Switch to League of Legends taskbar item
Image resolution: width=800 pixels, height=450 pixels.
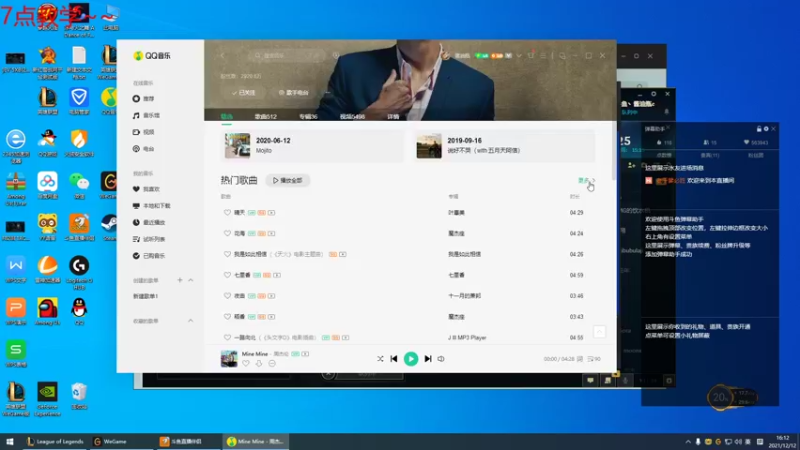point(55,441)
